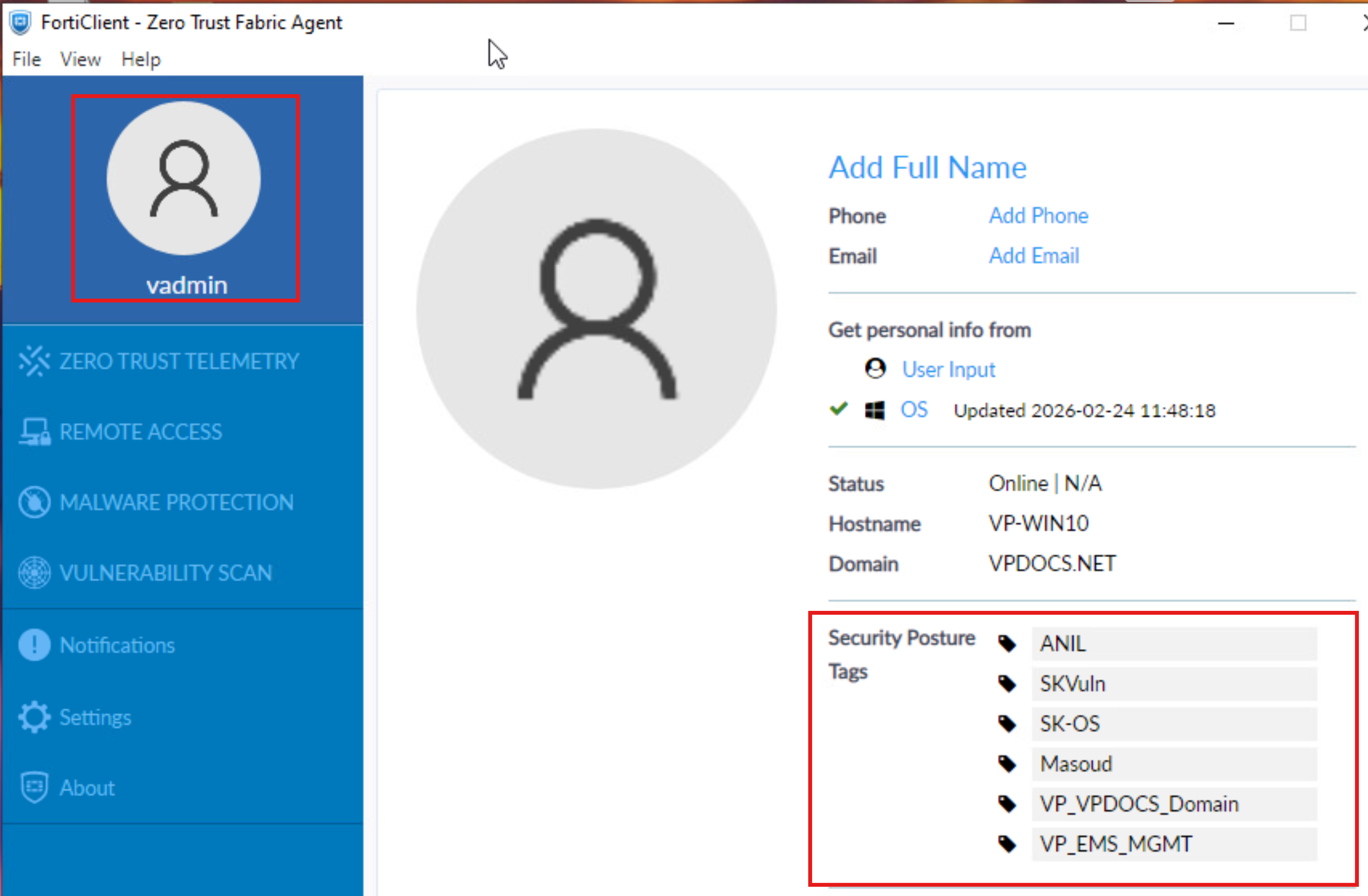Select the VP_VPDOCS_Domain tag
Image resolution: width=1368 pixels, height=896 pixels.
click(1174, 804)
